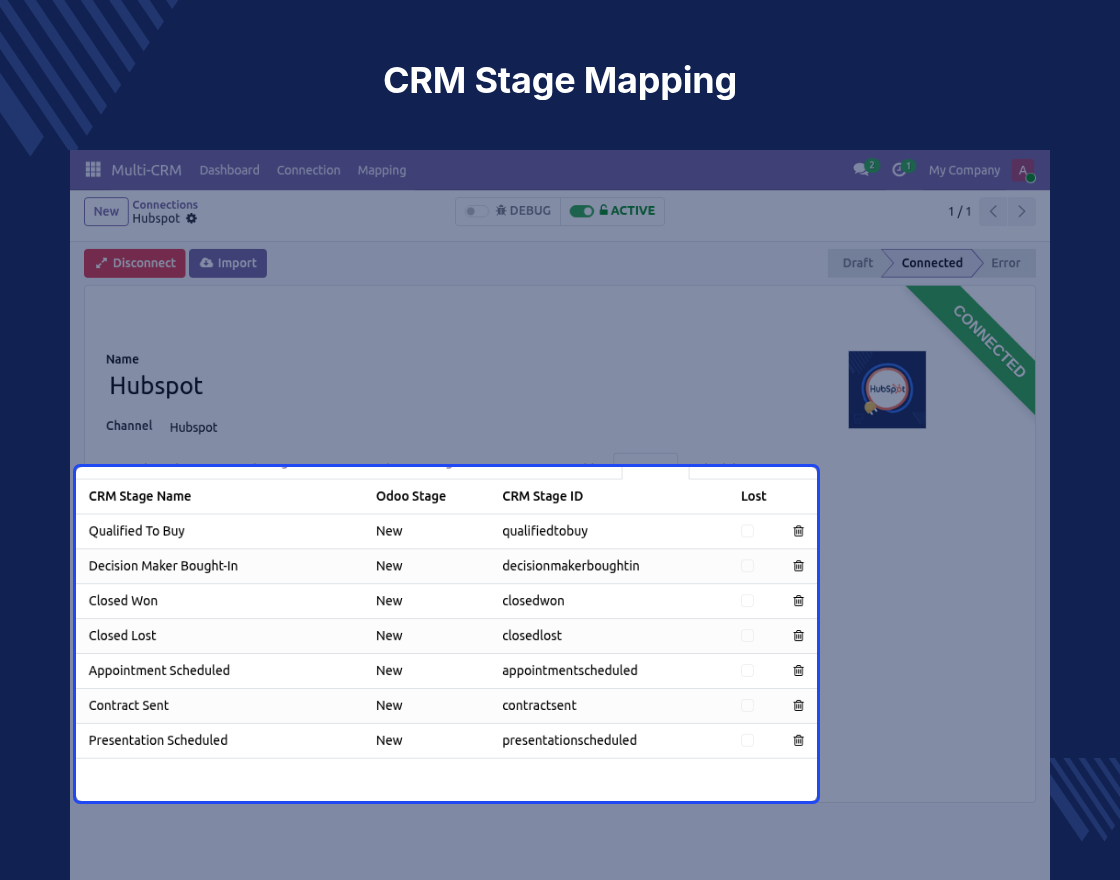Go to previous record arrow

pyautogui.click(x=993, y=211)
